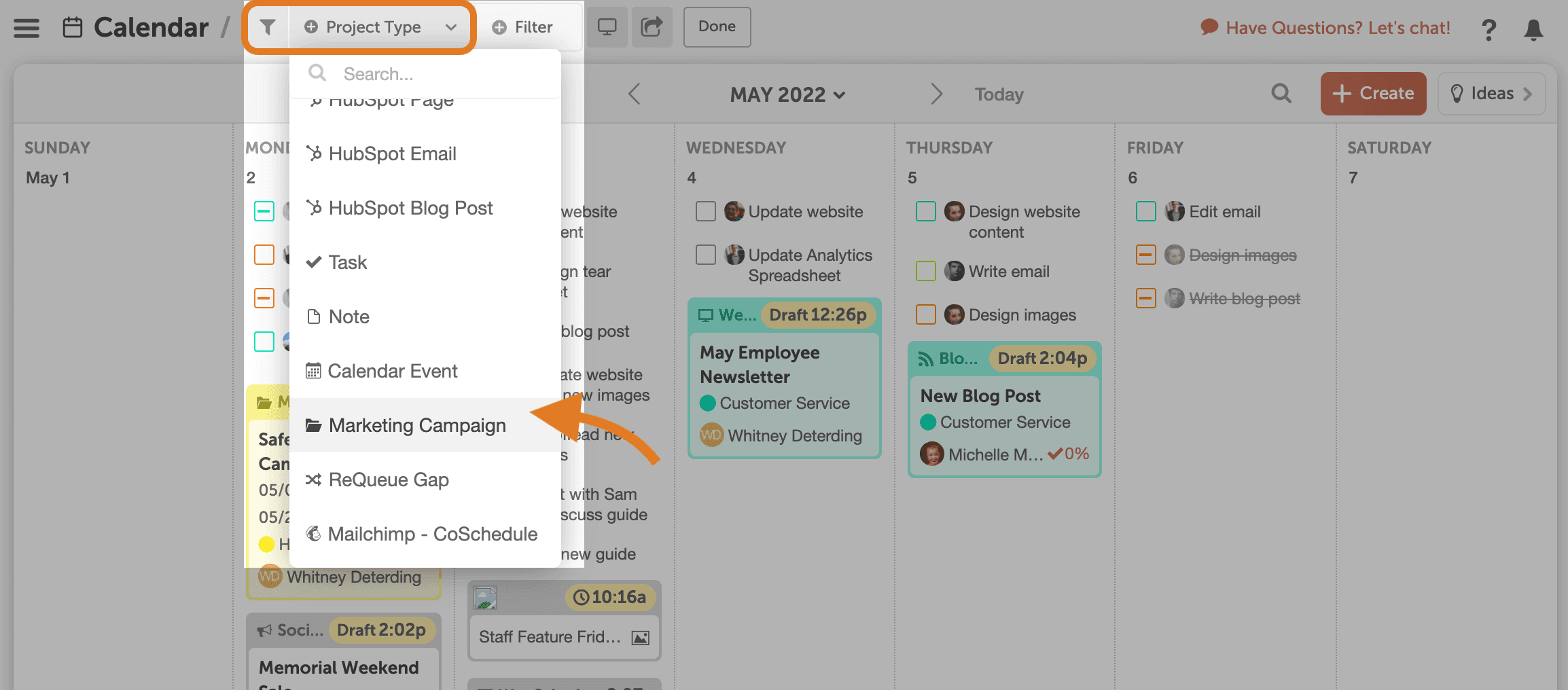Image resolution: width=1568 pixels, height=690 pixels.
Task: Expand the Project Type dropdown
Action: pyautogui.click(x=380, y=27)
